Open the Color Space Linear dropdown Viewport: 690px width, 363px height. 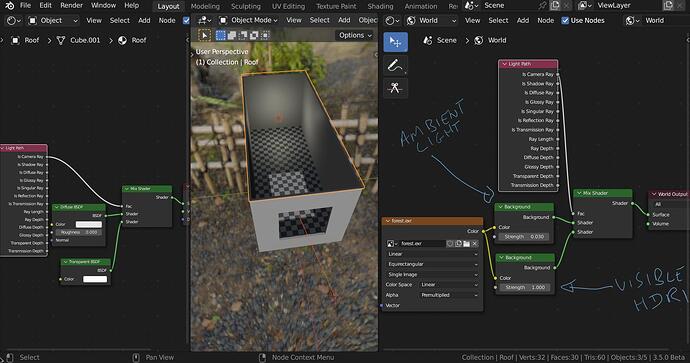point(448,285)
